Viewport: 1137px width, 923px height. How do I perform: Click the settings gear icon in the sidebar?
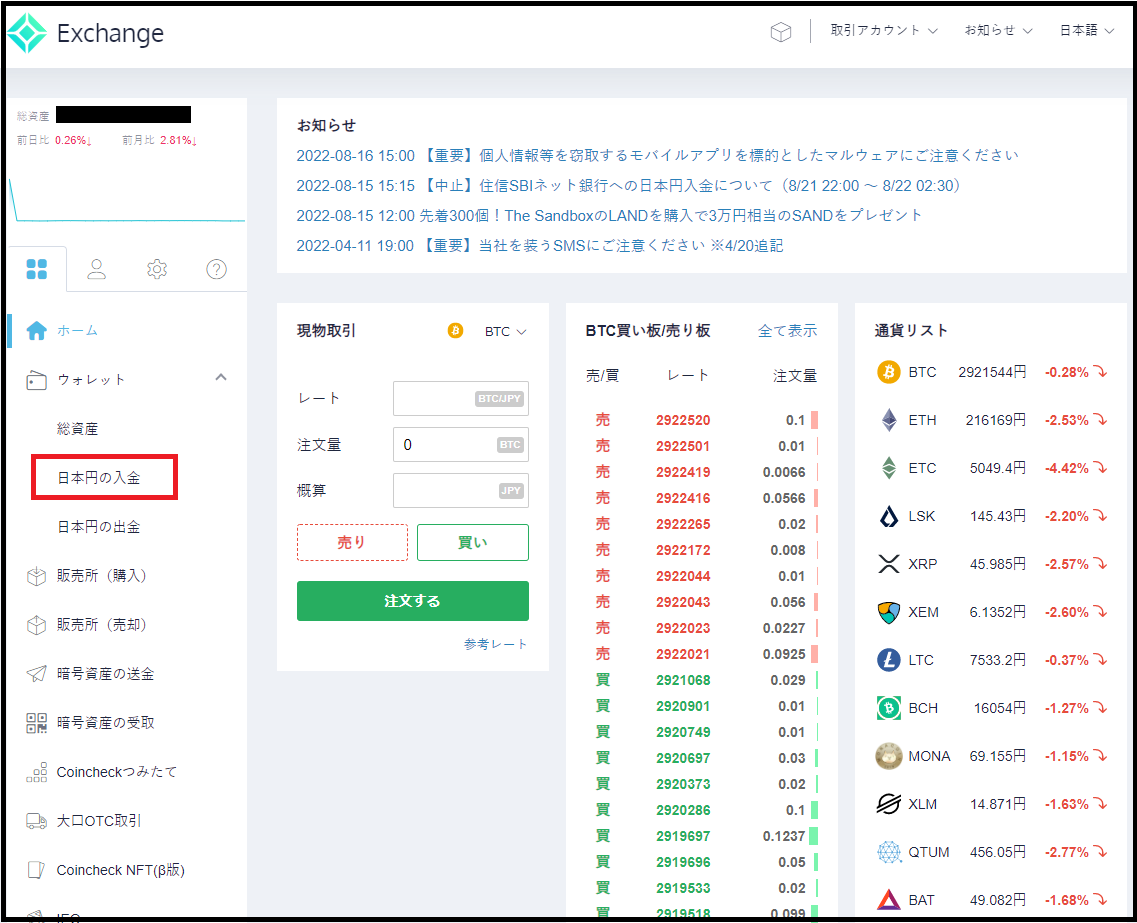[156, 268]
